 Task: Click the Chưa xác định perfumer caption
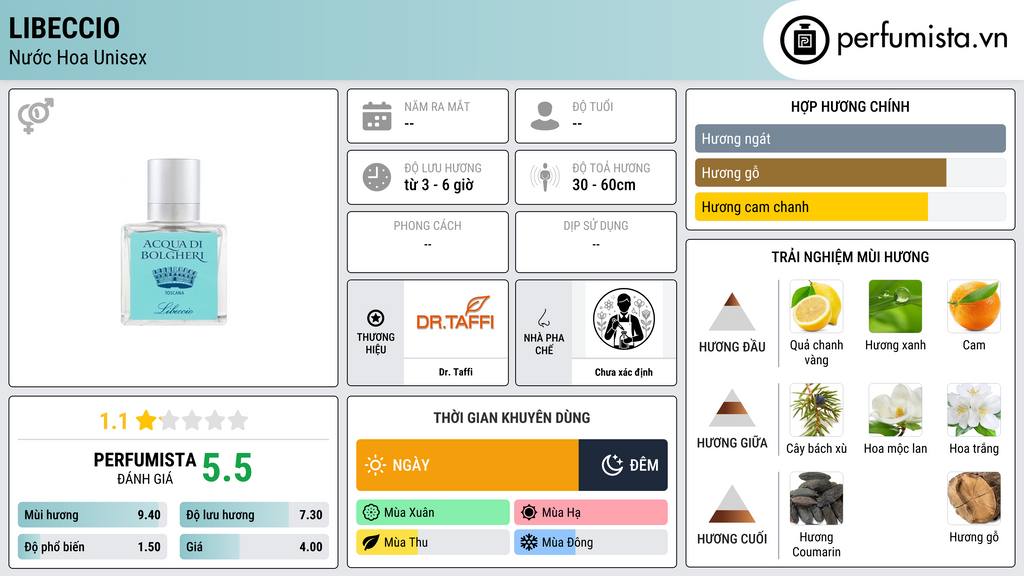624,372
